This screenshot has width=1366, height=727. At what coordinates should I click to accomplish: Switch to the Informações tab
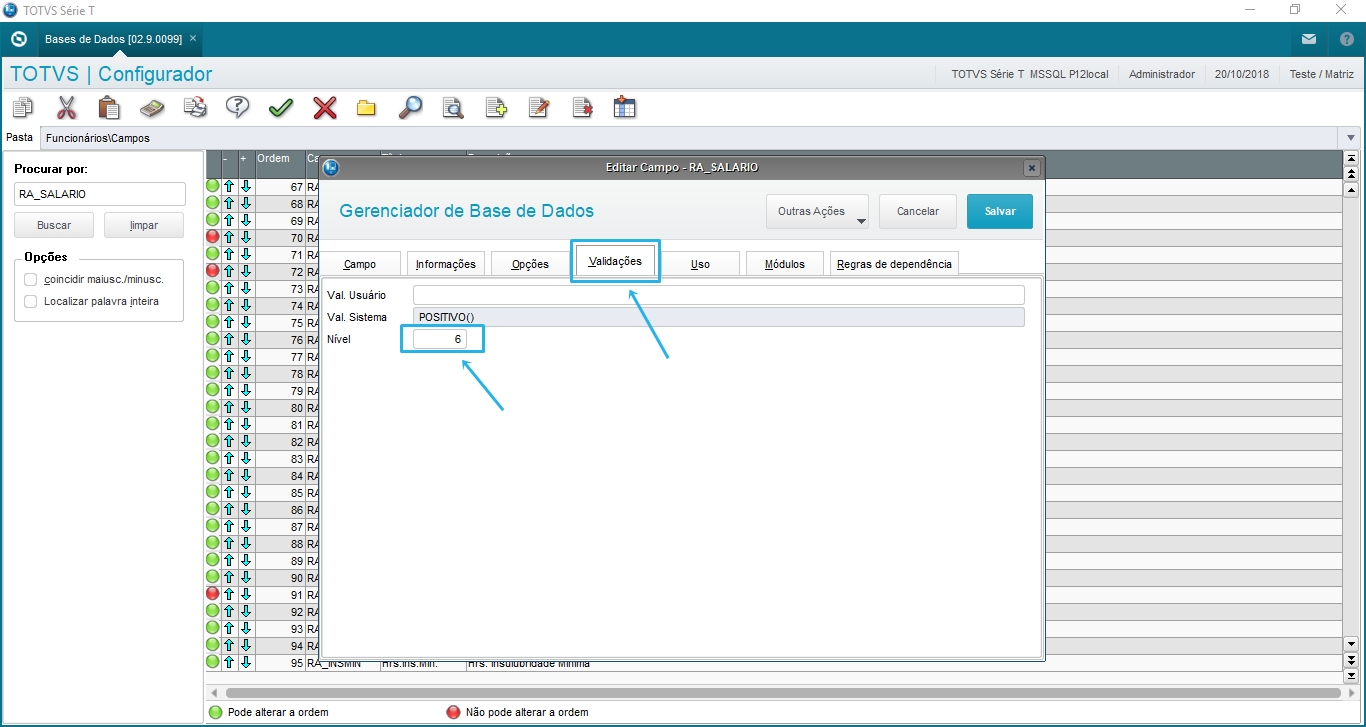pos(446,264)
